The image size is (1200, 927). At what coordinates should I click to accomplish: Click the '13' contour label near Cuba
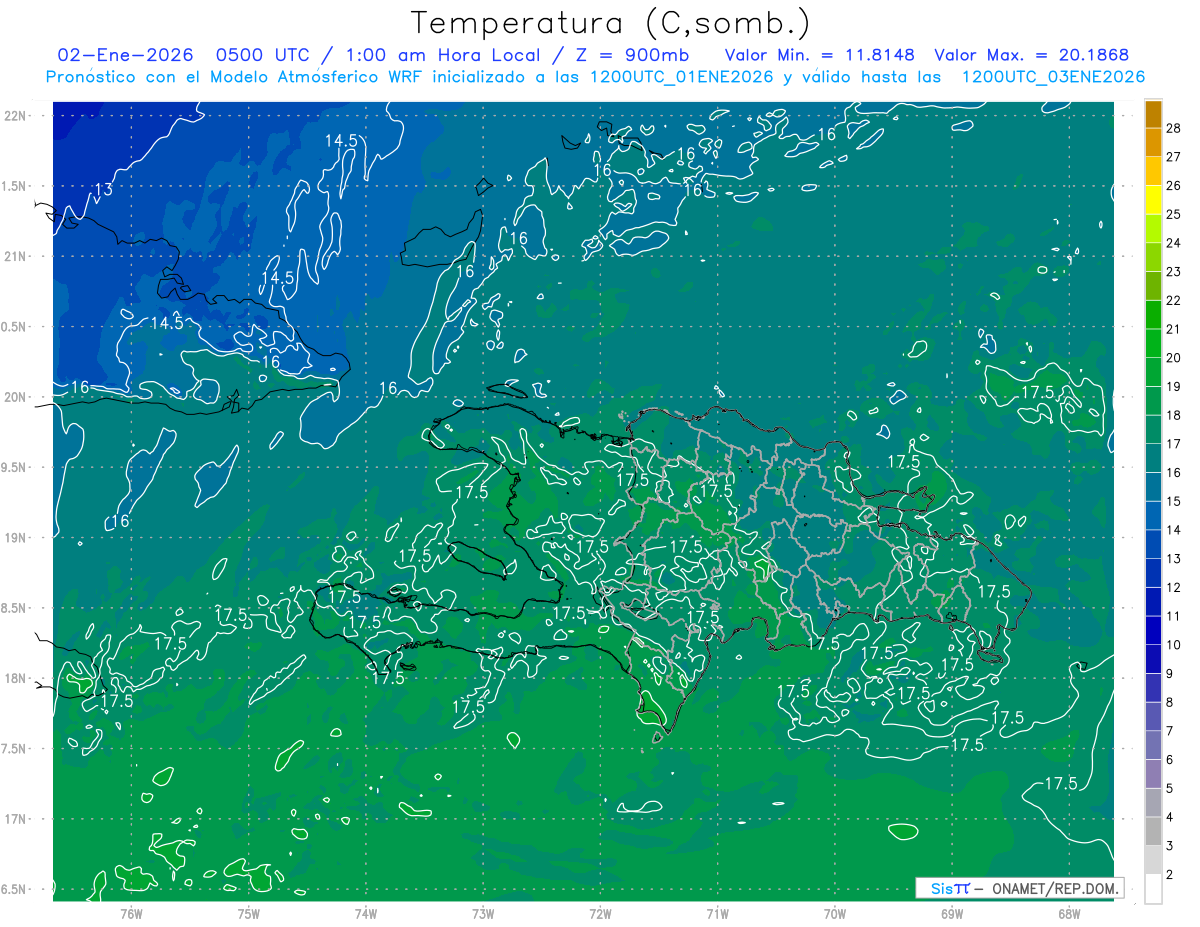pyautogui.click(x=103, y=190)
